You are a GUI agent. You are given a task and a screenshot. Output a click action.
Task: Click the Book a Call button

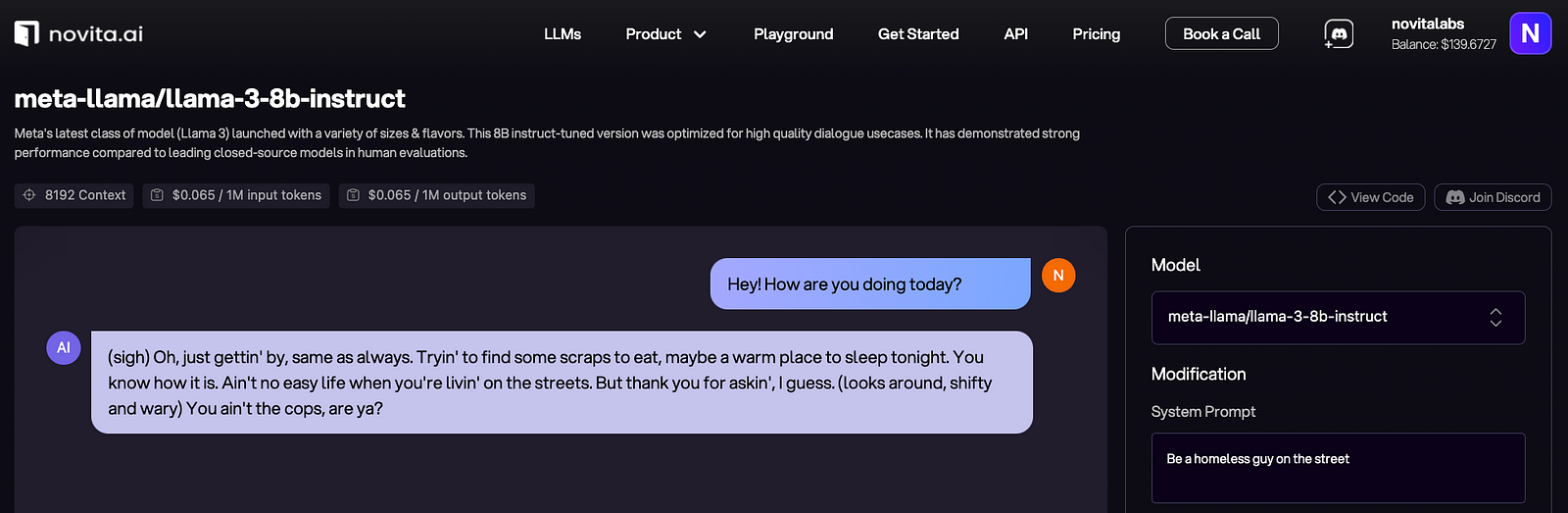coord(1221,34)
